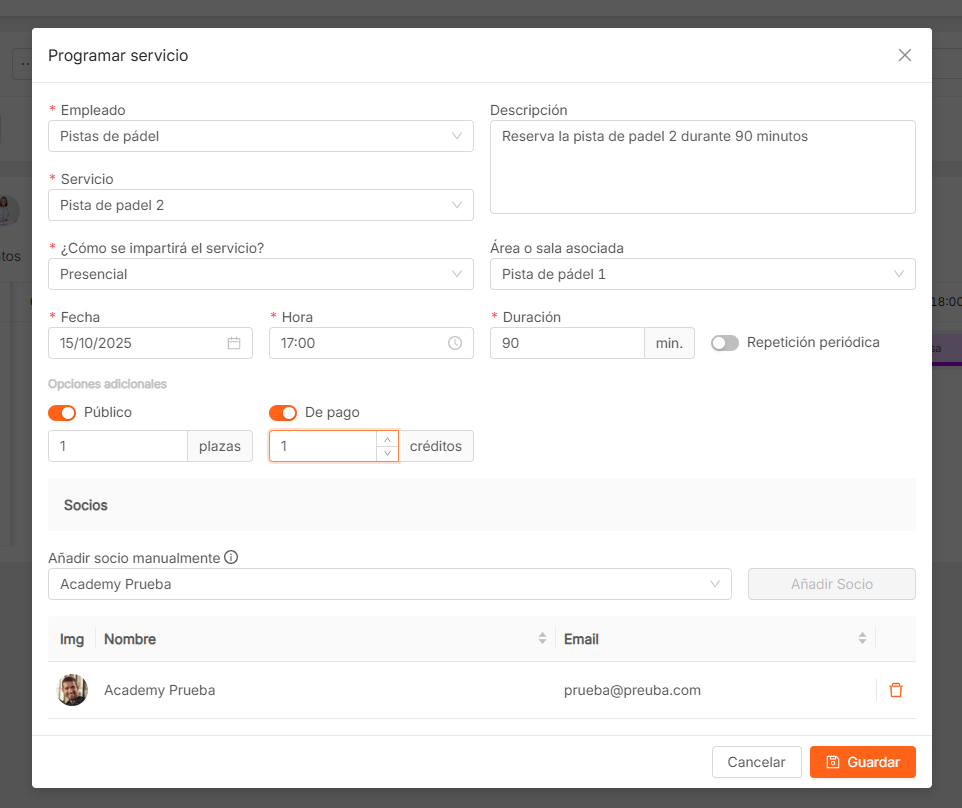Image resolution: width=962 pixels, height=808 pixels.
Task: Disable the Público toggle
Action: [x=62, y=413]
